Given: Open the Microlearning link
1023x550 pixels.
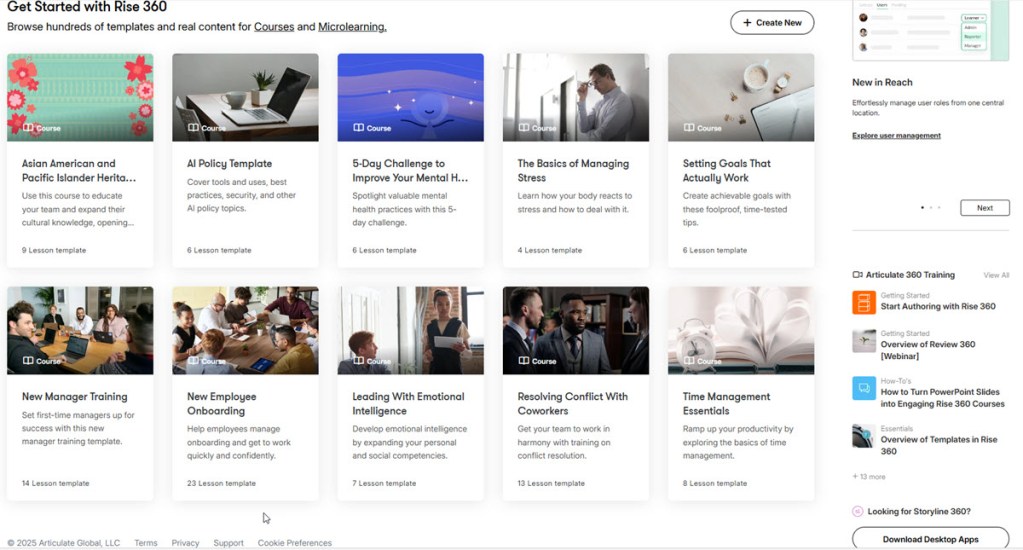Looking at the screenshot, I should [x=352, y=27].
